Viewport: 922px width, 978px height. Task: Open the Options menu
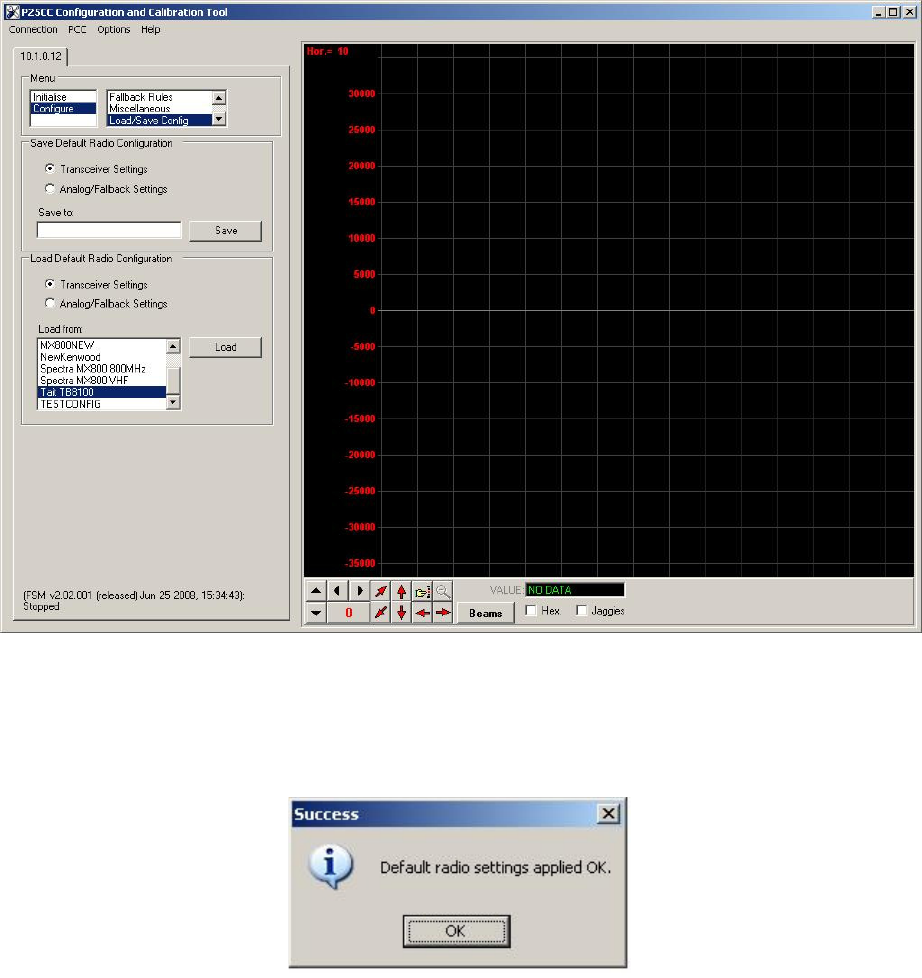pos(114,29)
